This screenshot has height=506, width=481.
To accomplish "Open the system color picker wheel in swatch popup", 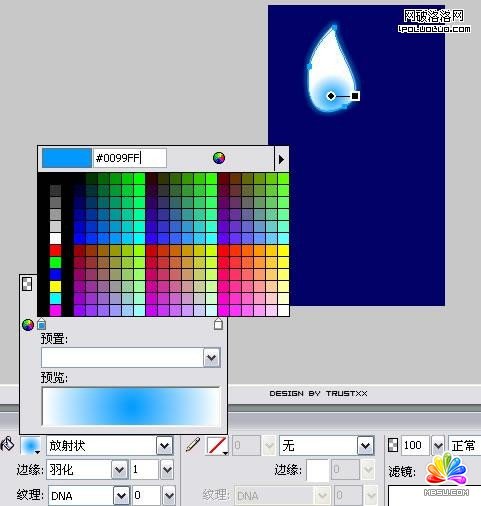I will [x=219, y=158].
